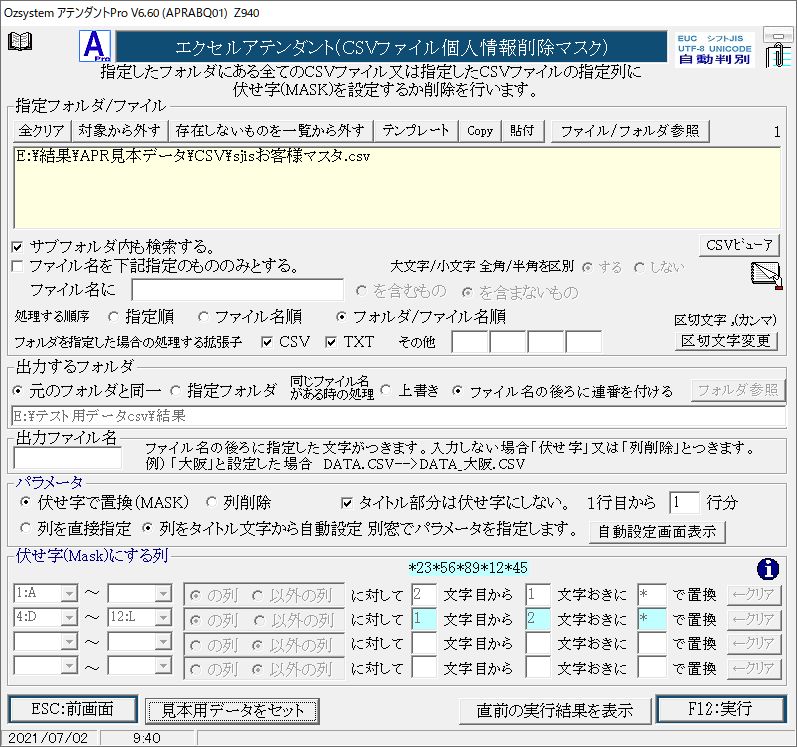
Task: Click 見本用データをセット button
Action: tap(232, 710)
